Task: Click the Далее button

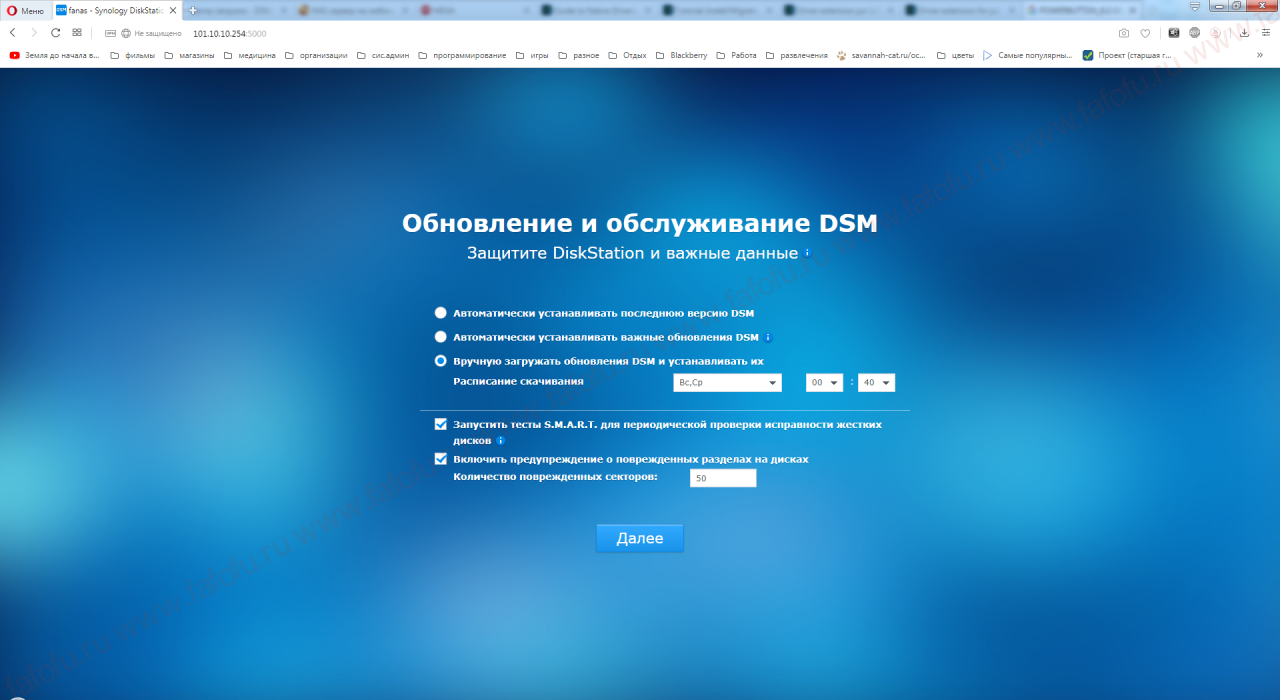Action: (640, 538)
